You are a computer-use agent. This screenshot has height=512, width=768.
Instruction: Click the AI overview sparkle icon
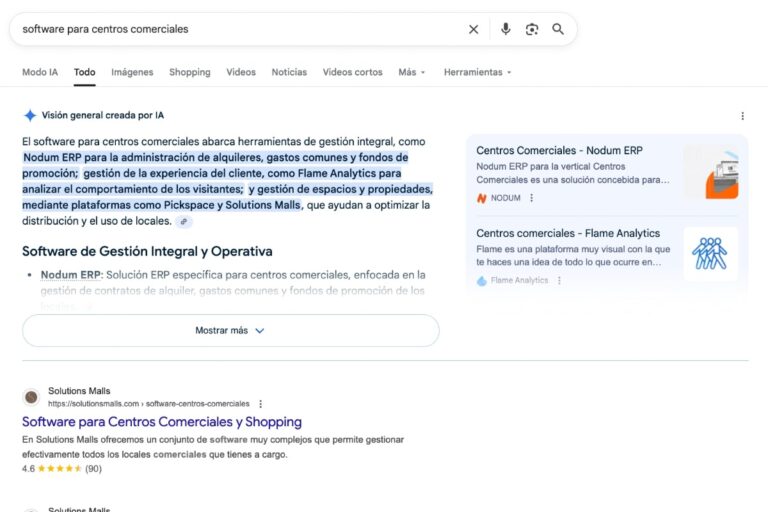click(30, 115)
